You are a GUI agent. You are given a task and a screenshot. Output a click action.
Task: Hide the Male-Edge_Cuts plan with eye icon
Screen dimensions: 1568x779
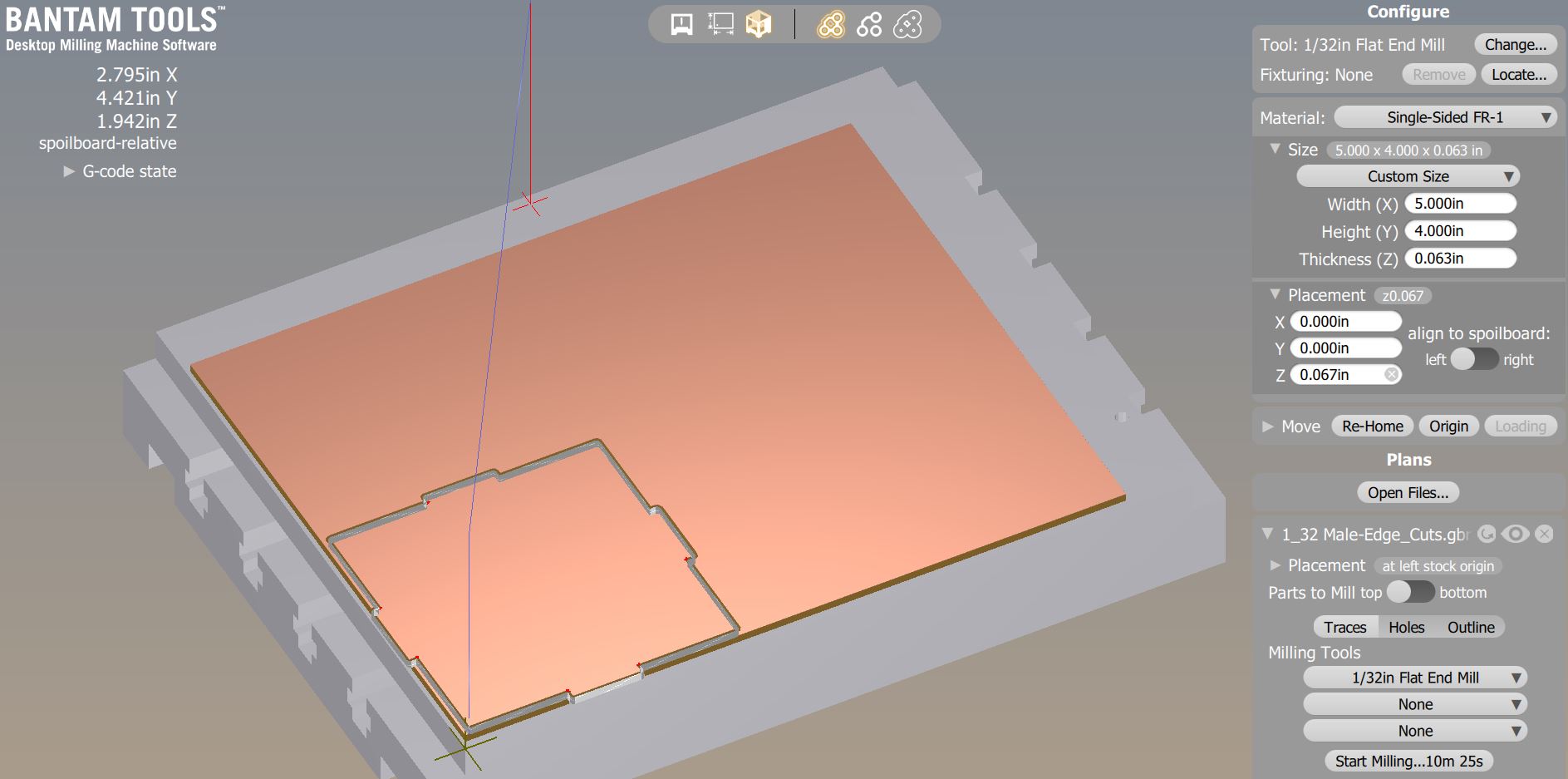click(x=1516, y=534)
